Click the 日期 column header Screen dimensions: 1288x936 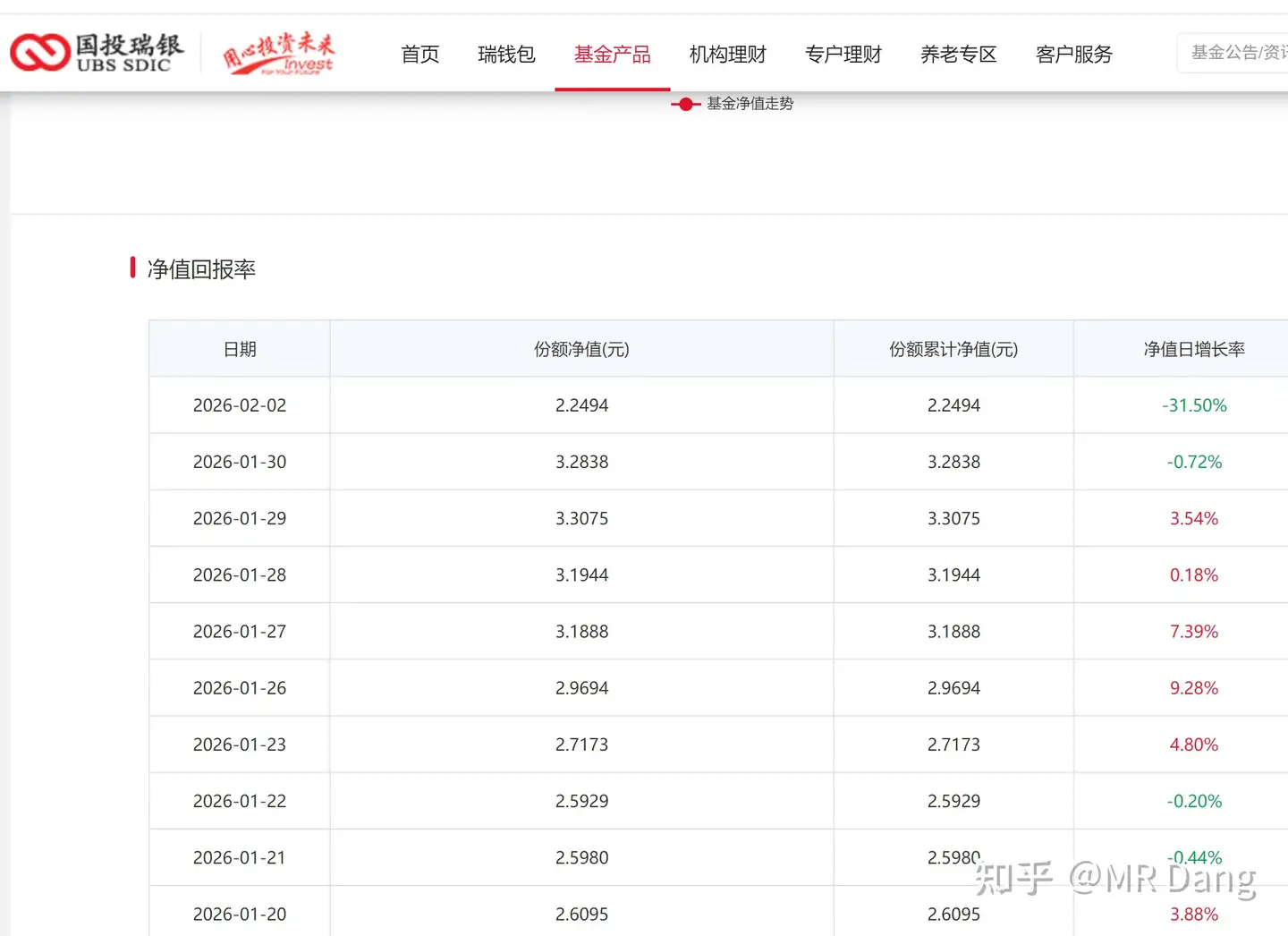pos(240,349)
